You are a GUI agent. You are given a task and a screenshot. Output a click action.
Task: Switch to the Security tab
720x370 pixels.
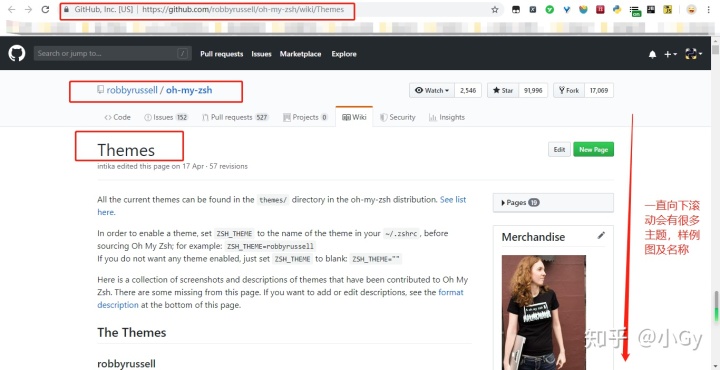click(398, 117)
